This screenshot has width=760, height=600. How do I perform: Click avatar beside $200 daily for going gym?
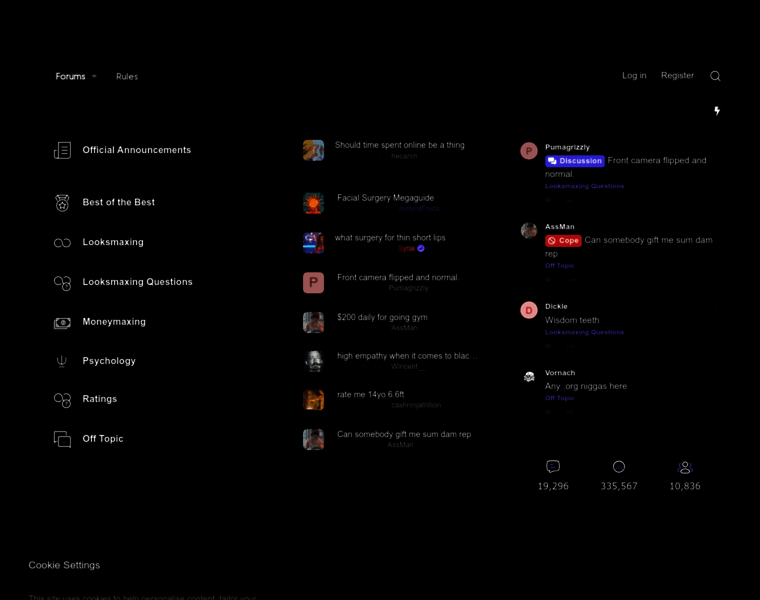pyautogui.click(x=314, y=322)
